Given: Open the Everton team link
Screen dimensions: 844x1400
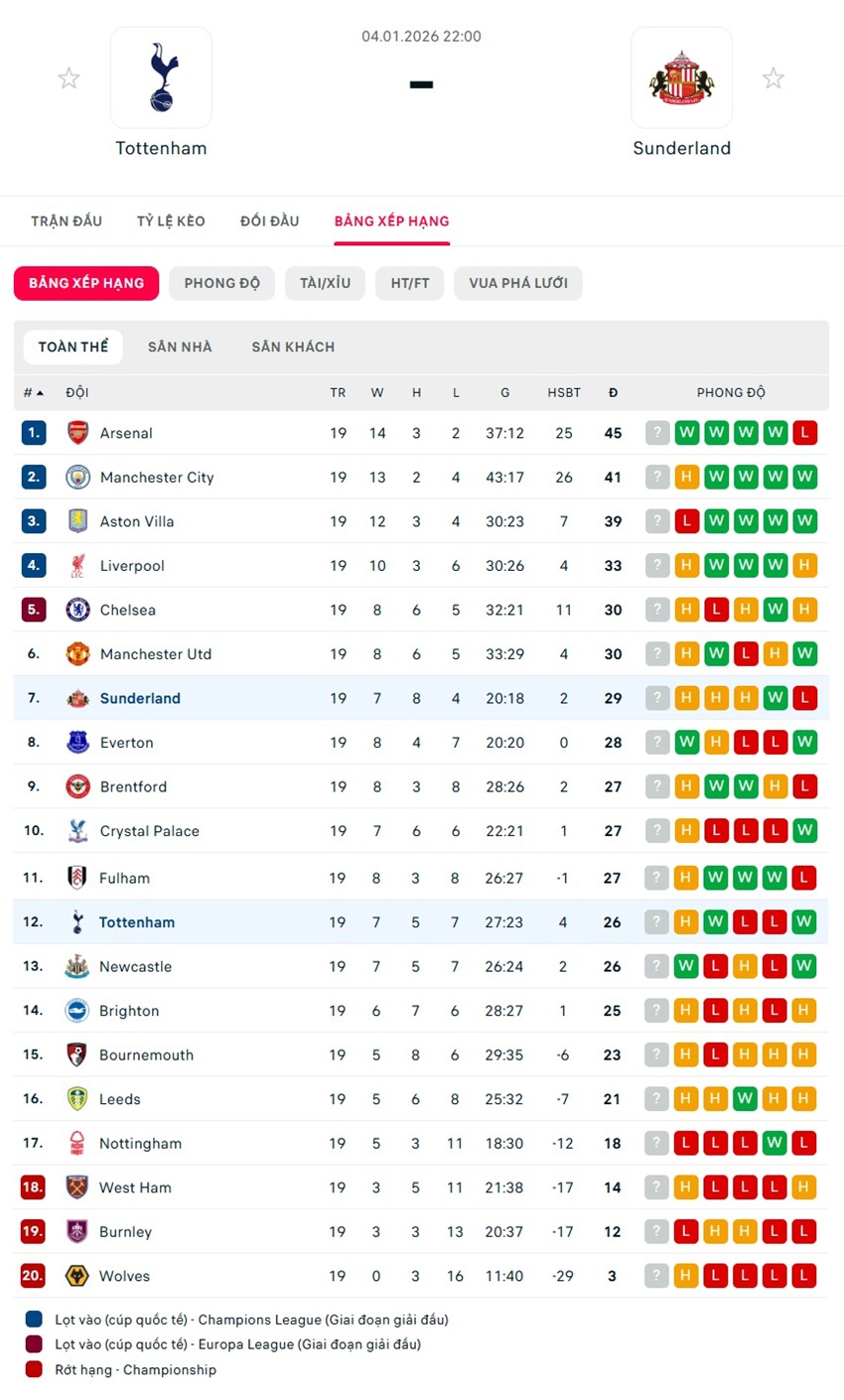Looking at the screenshot, I should point(126,743).
